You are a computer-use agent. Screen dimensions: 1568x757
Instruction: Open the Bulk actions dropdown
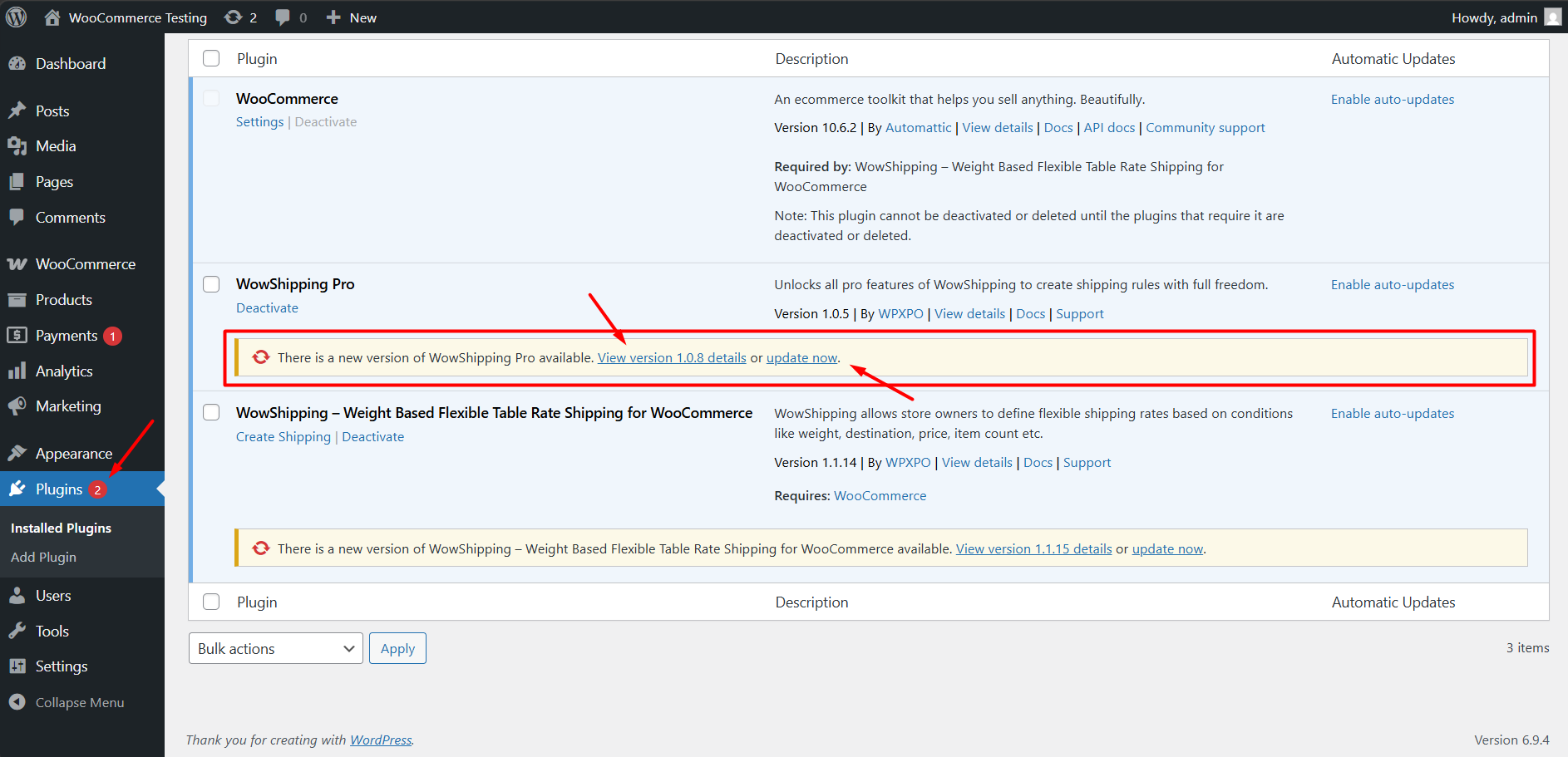275,648
